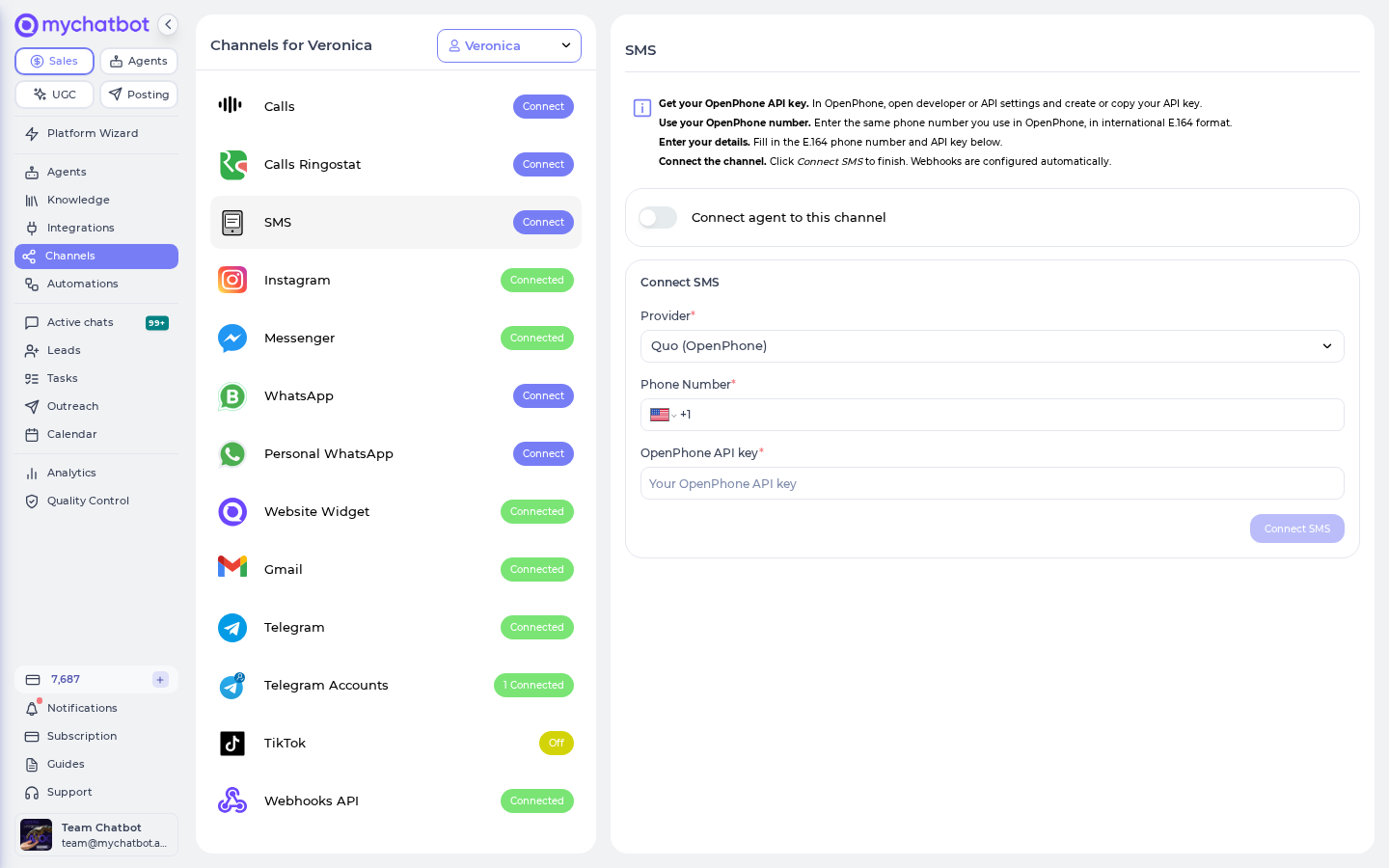Open Integrations in the sidebar

pos(96,229)
